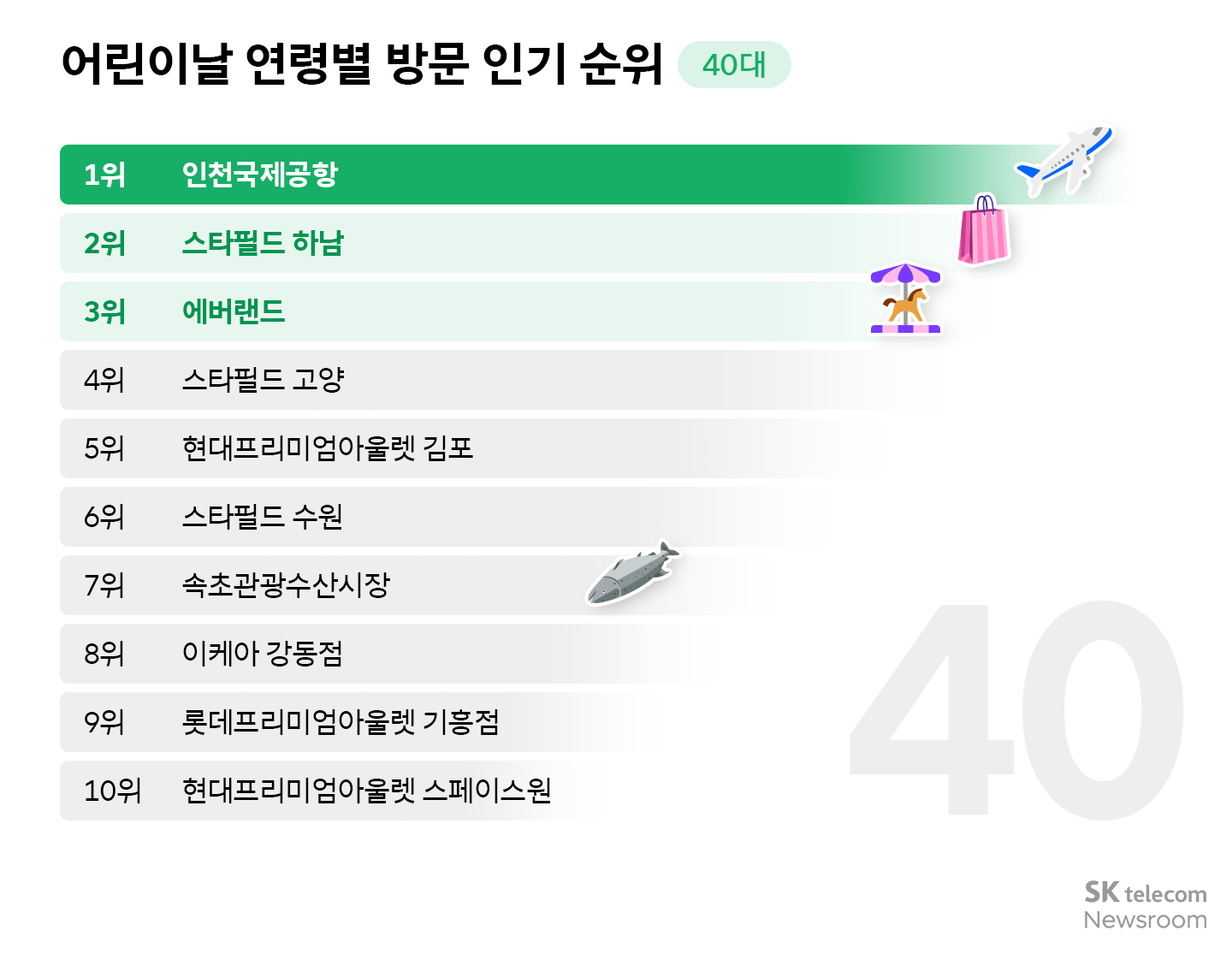This screenshot has height=954, width=1232.
Task: Click the pink shopping bag icon
Action: (x=983, y=230)
